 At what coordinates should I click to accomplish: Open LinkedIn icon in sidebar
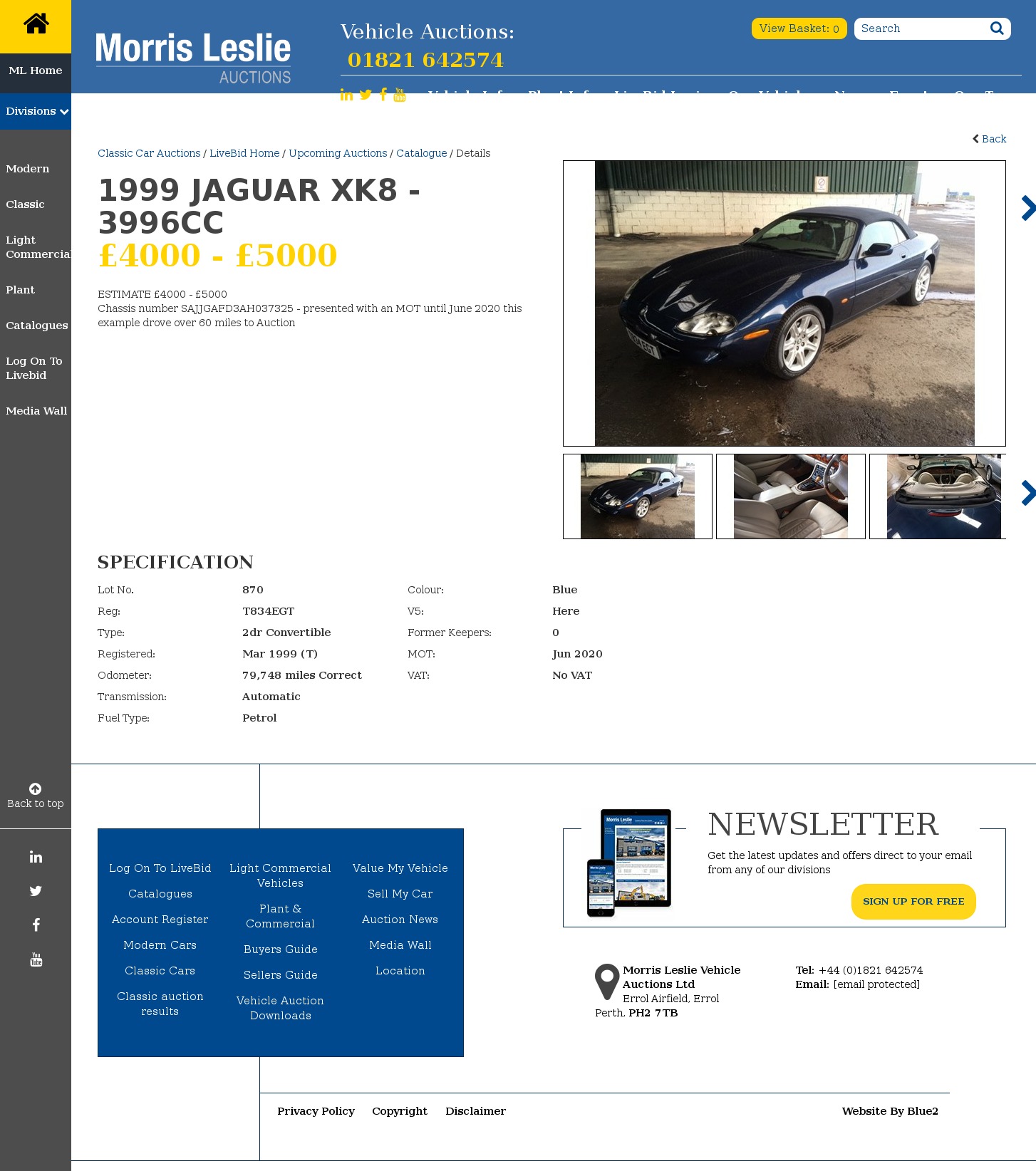click(36, 857)
